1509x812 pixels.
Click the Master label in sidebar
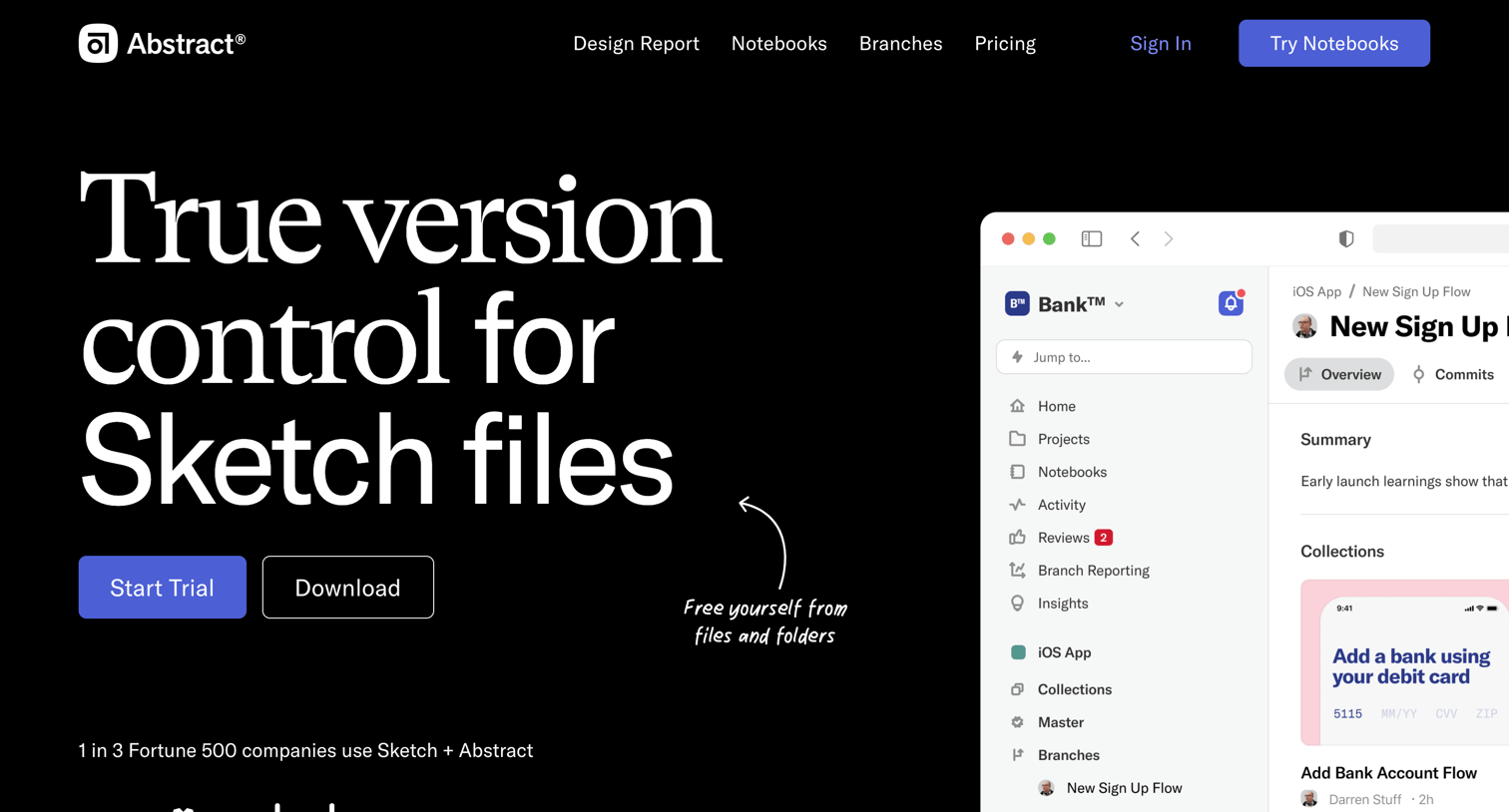click(x=1060, y=722)
